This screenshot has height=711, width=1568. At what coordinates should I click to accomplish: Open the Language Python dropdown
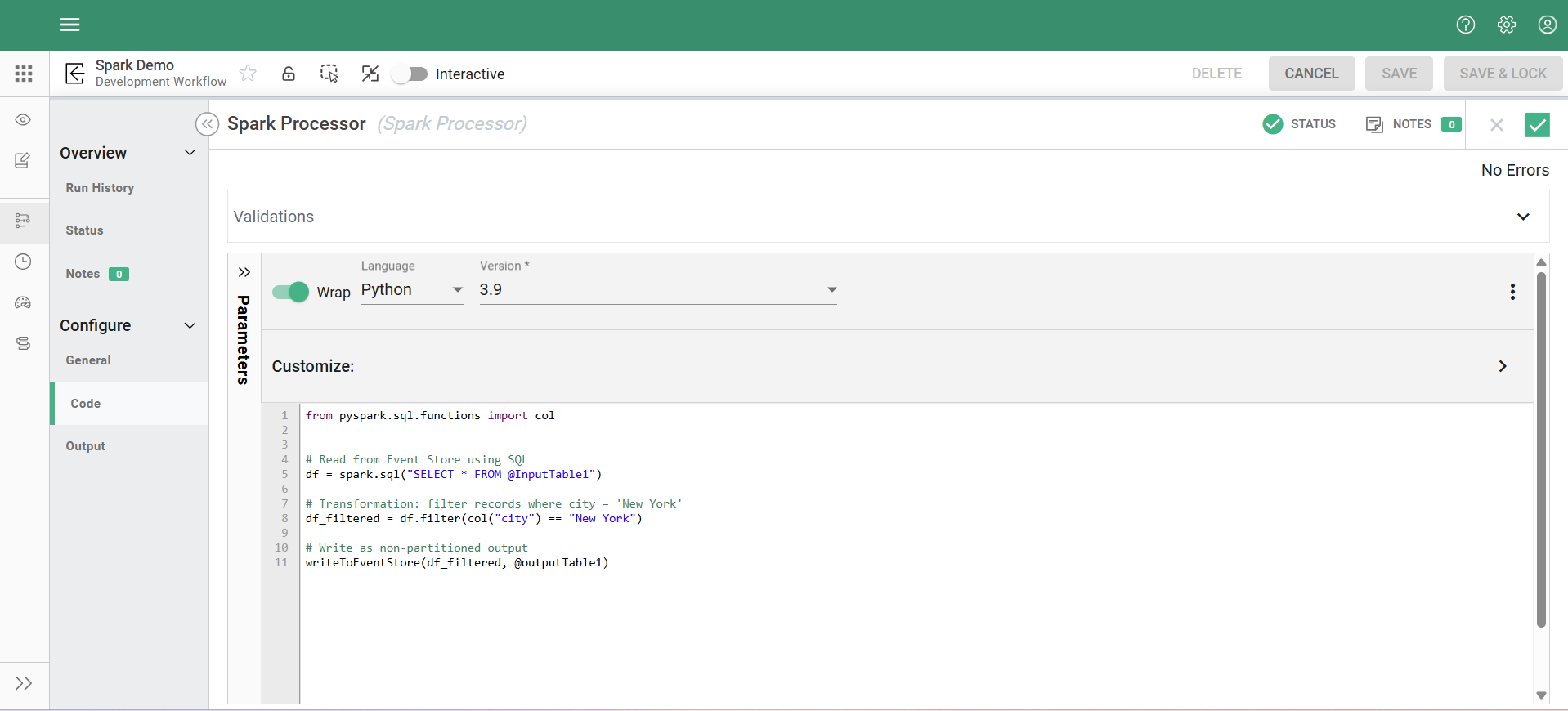point(411,290)
